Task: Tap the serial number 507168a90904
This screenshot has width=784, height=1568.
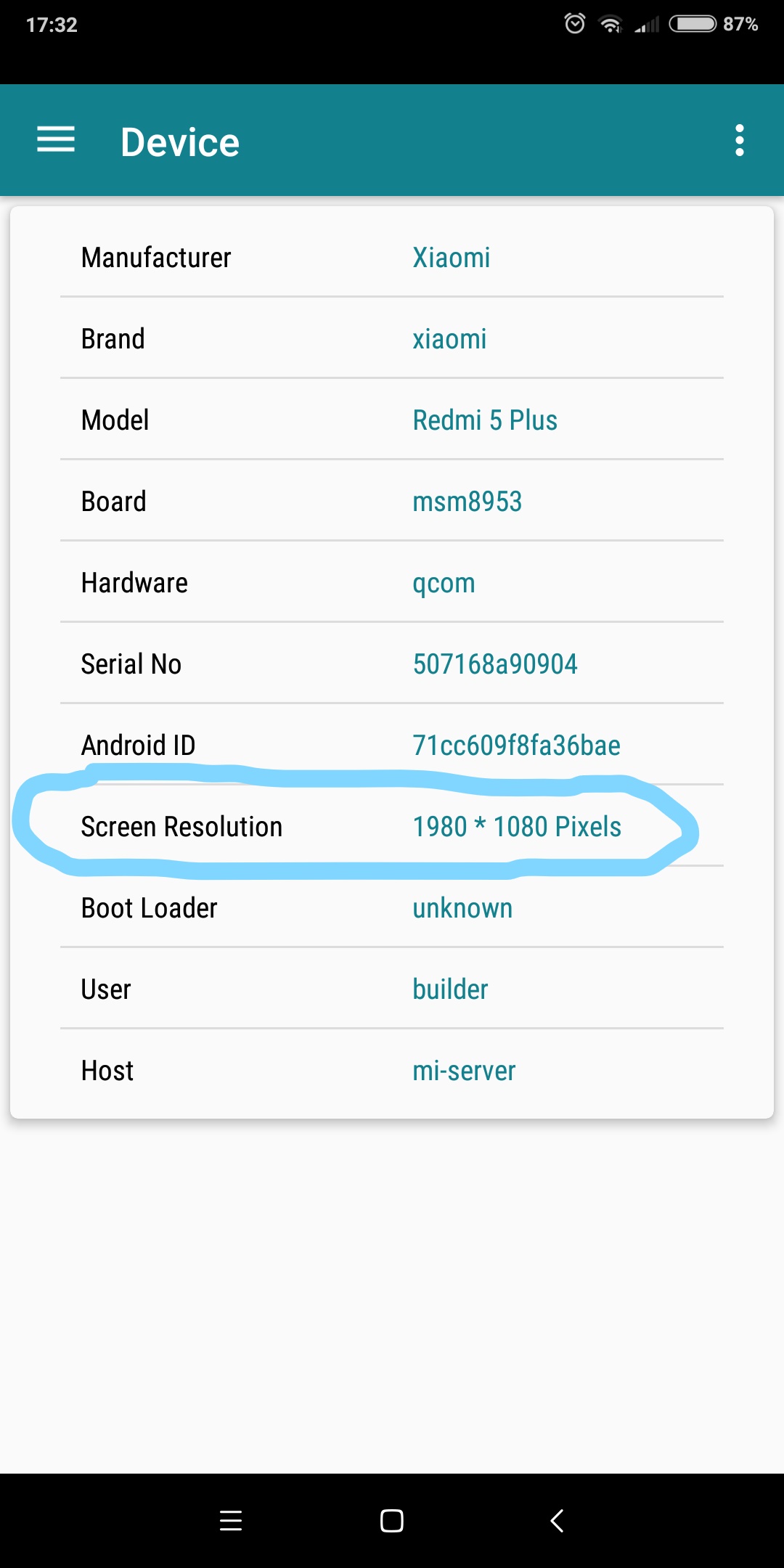Action: 495,664
